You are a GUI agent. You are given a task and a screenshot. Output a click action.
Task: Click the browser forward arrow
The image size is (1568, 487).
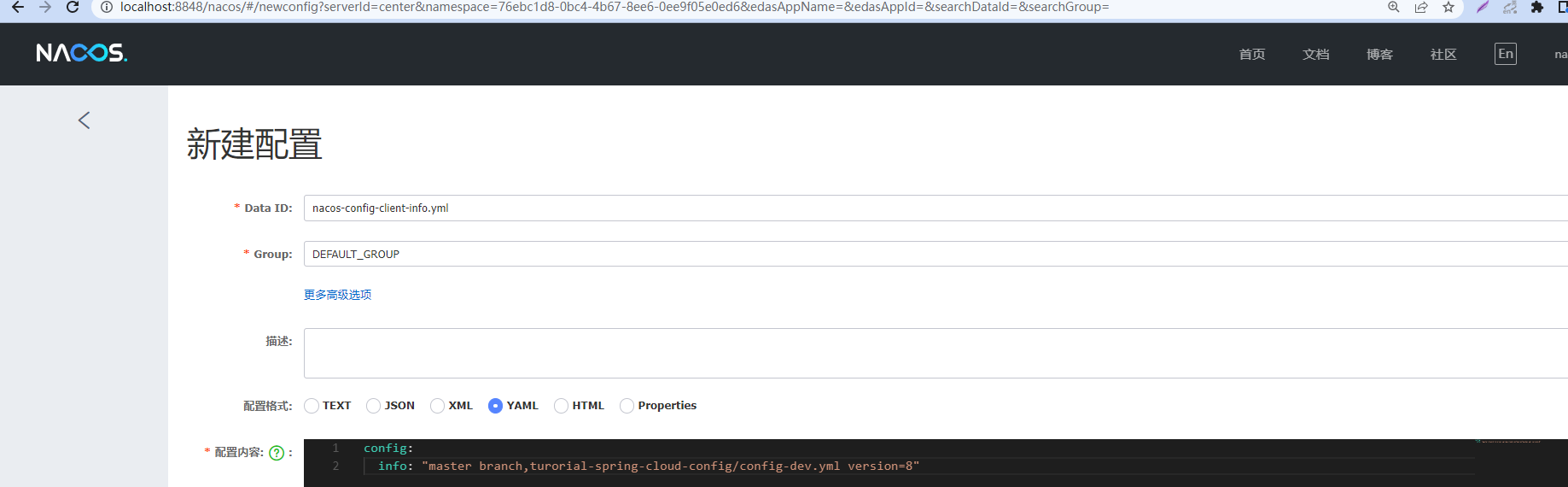45,7
